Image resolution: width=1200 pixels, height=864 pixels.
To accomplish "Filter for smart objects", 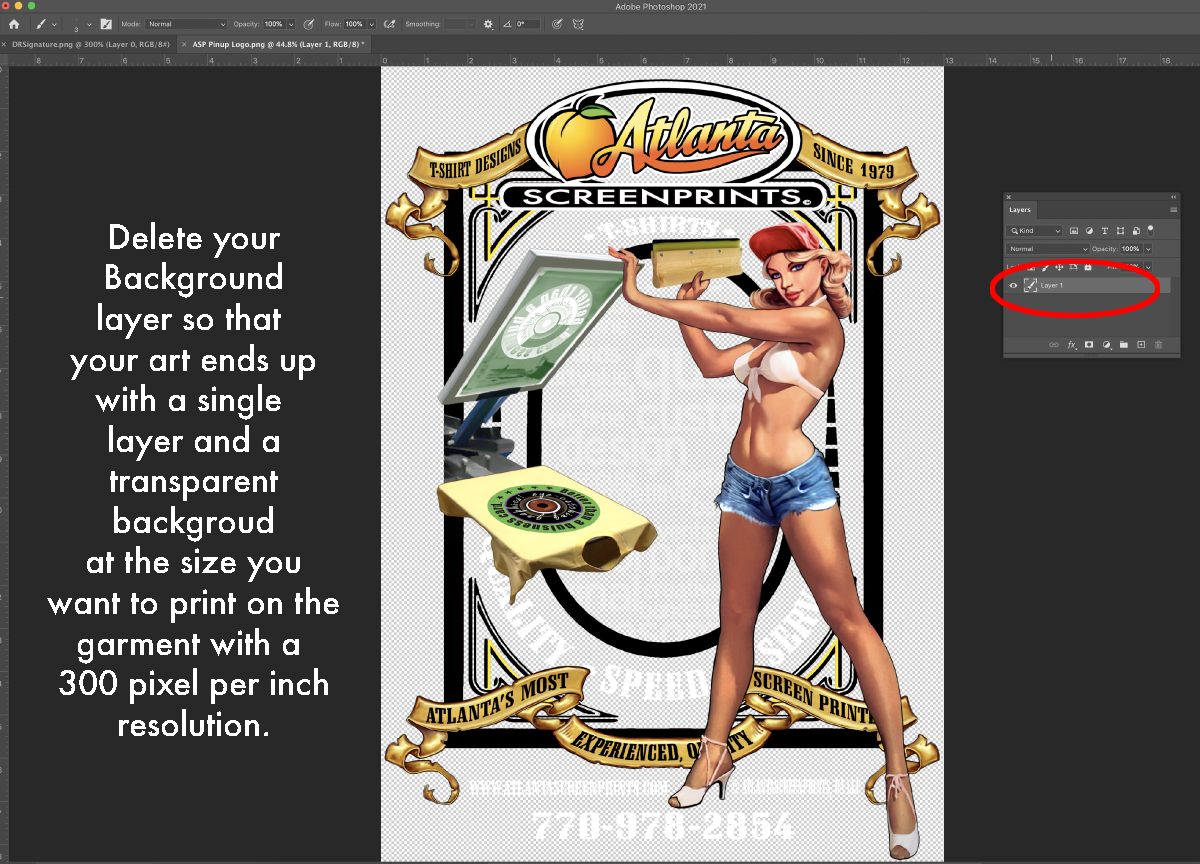I will 1136,231.
